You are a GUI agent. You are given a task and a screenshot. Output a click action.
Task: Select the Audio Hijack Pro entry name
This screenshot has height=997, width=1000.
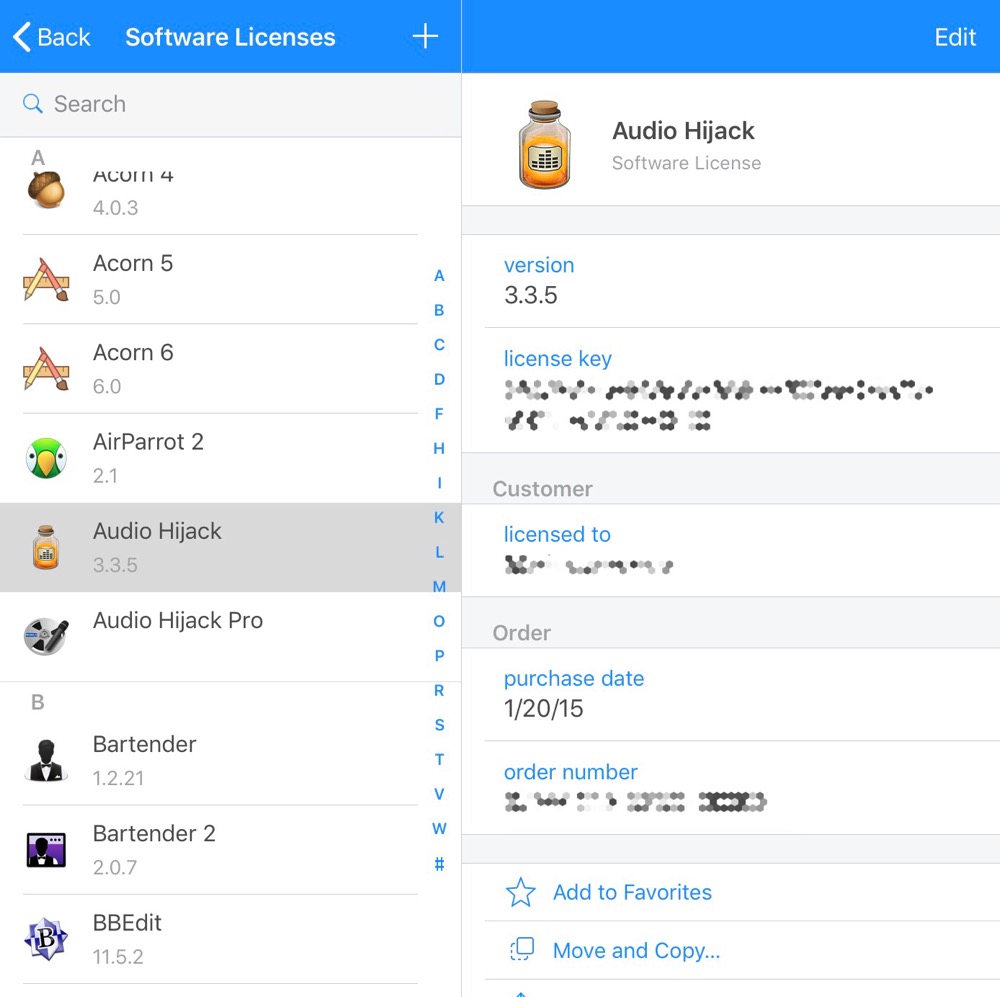(x=178, y=620)
